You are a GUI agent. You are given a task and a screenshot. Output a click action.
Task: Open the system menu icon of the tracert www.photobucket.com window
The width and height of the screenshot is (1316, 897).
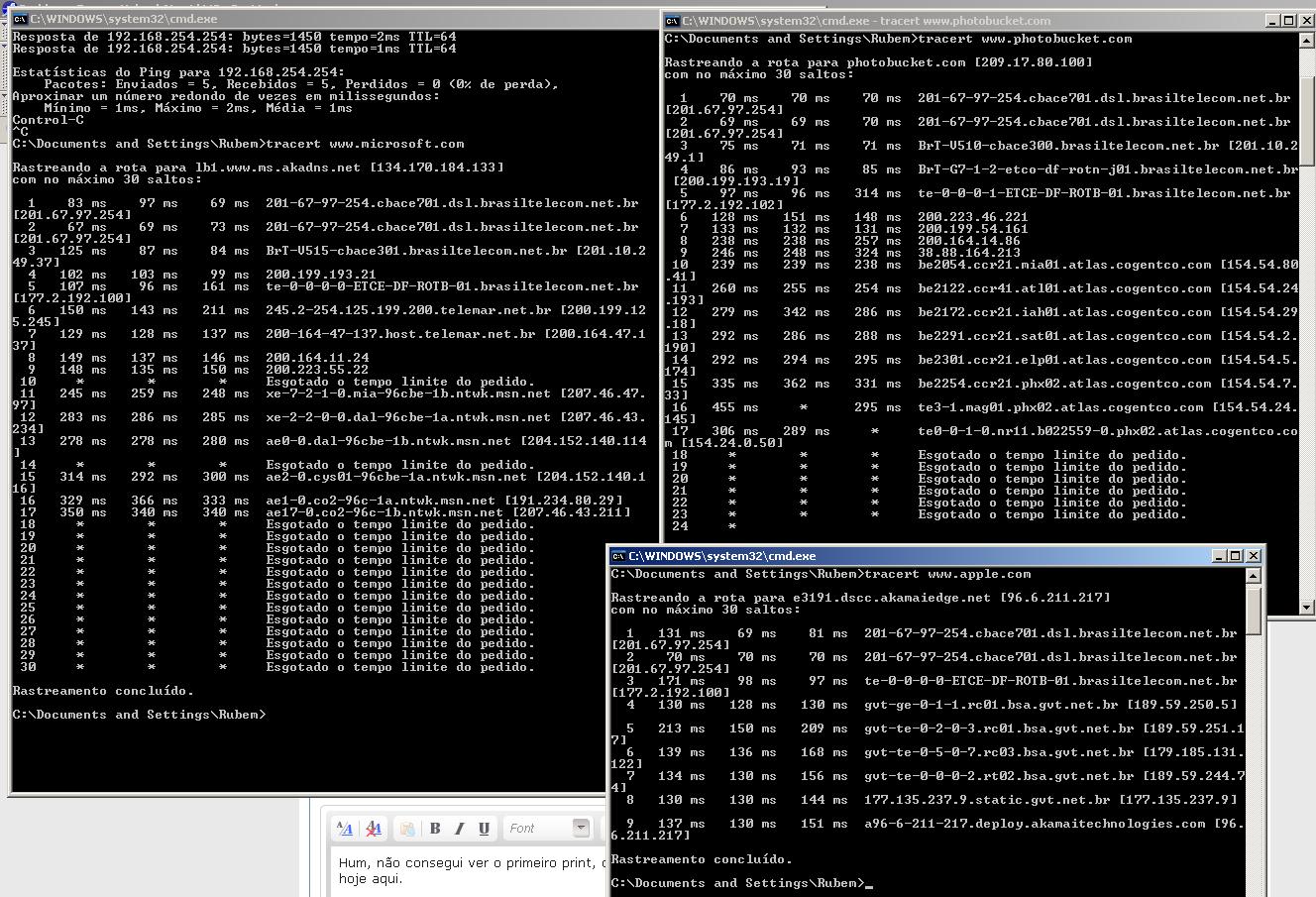click(672, 21)
